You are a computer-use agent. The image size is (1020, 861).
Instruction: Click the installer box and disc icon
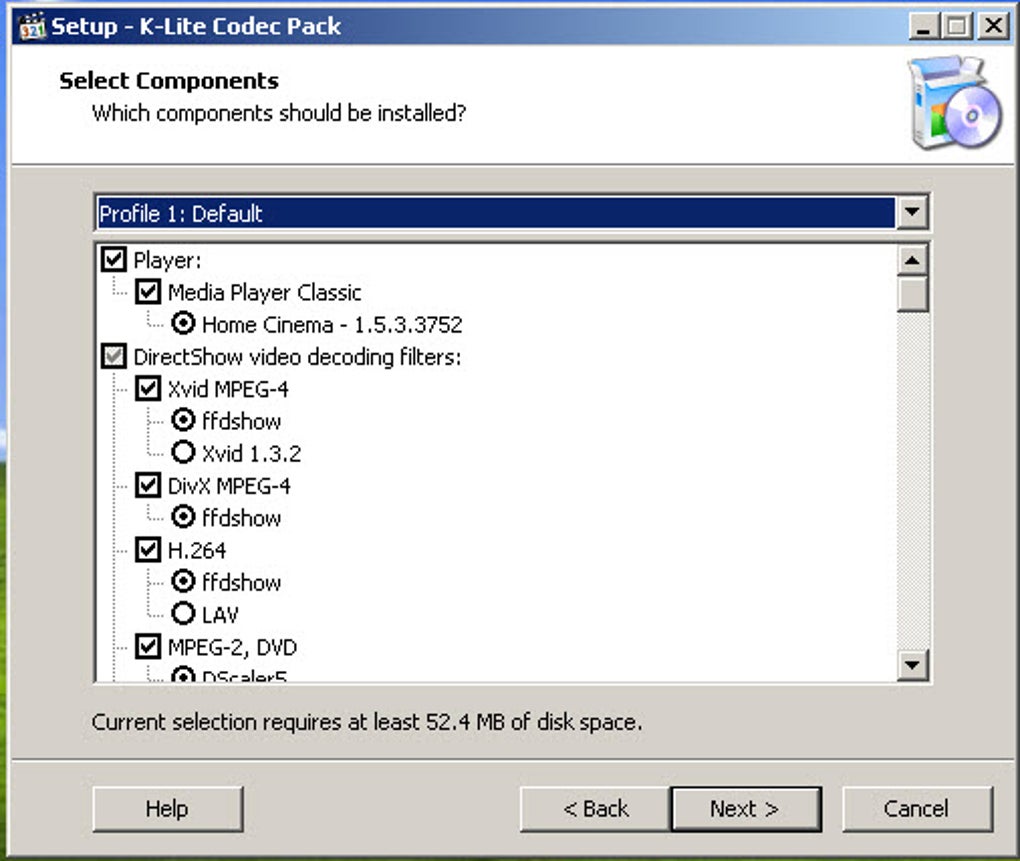coord(955,103)
